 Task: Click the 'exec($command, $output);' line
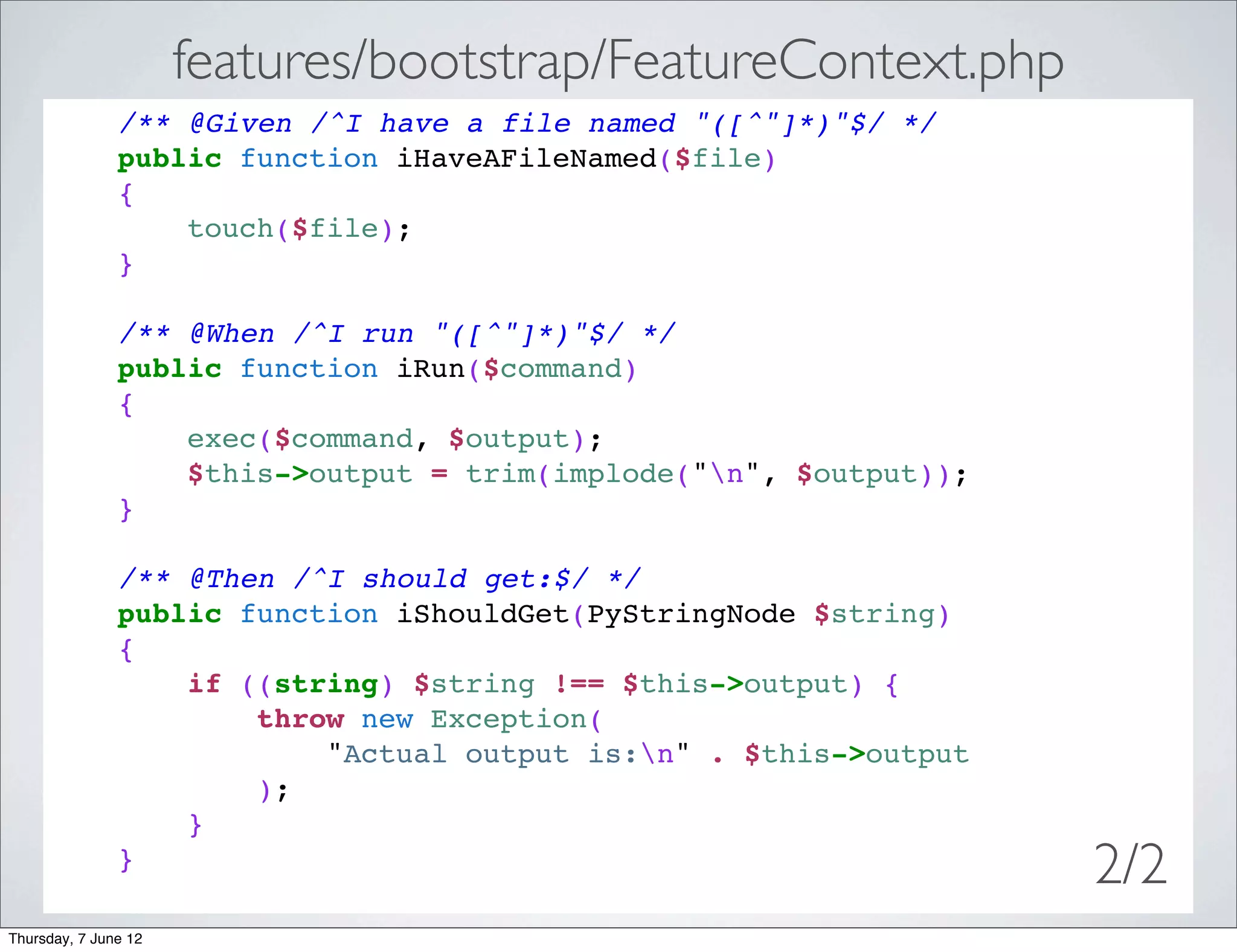[394, 440]
